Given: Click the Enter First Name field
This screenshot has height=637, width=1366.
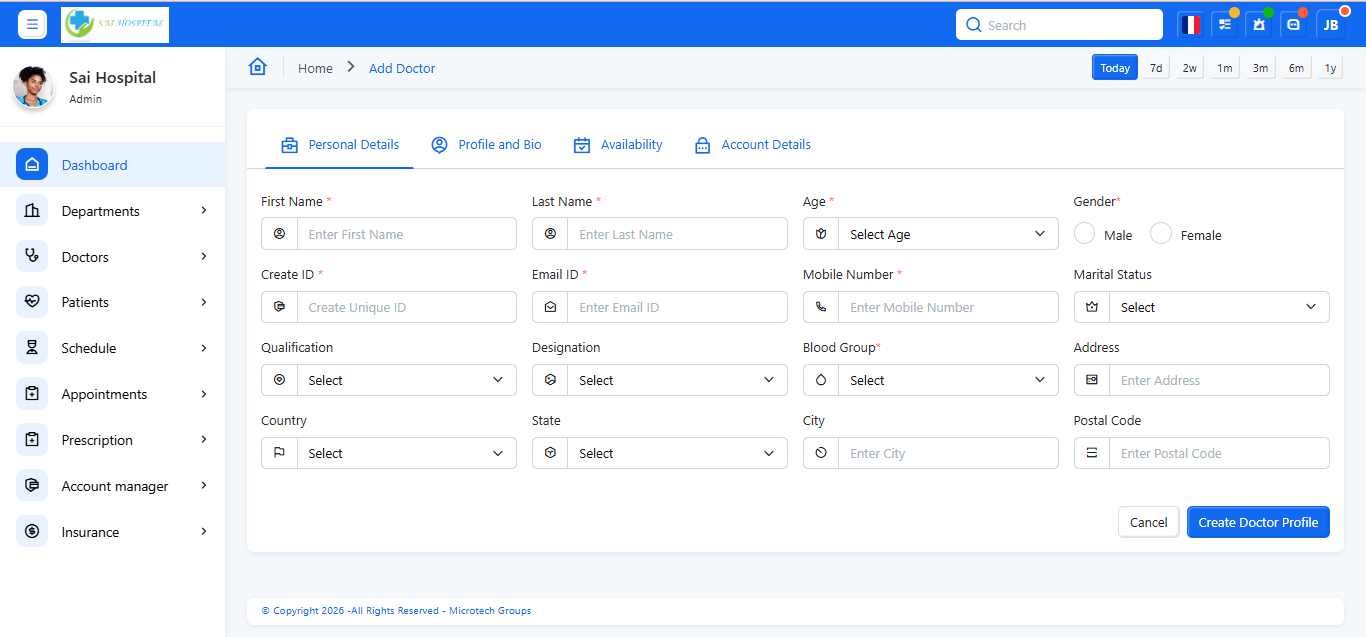Looking at the screenshot, I should (x=405, y=234).
